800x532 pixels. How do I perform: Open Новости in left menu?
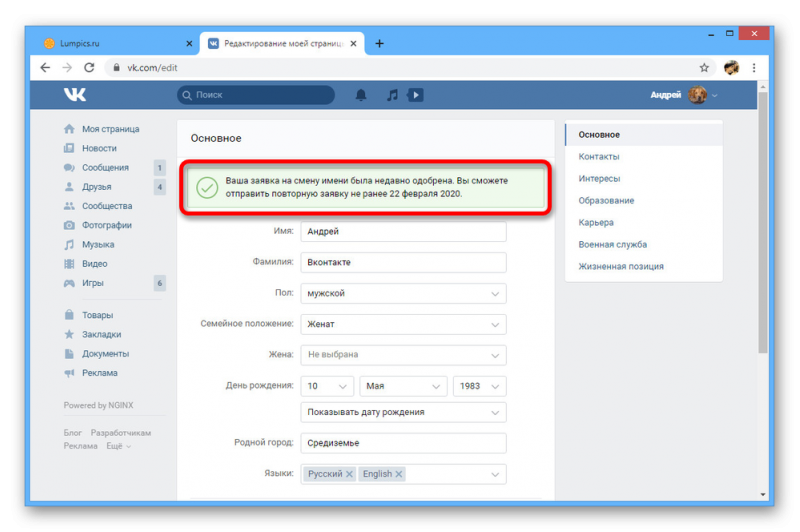(90, 148)
